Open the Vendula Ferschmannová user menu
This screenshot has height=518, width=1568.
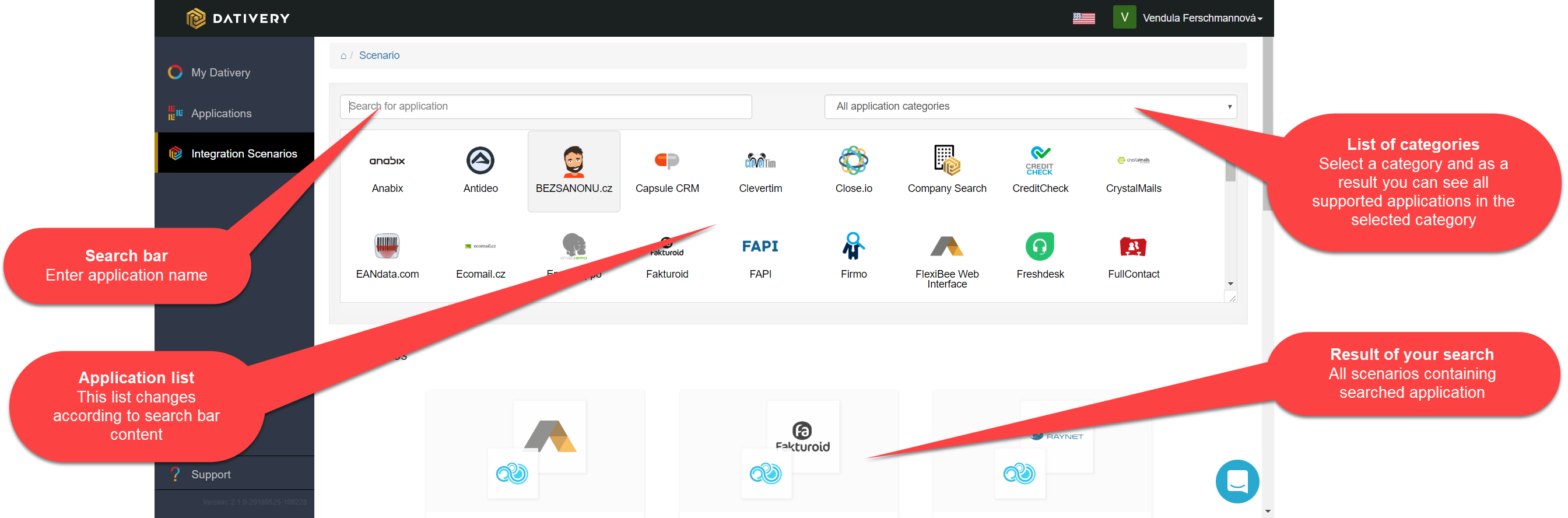[1202, 18]
